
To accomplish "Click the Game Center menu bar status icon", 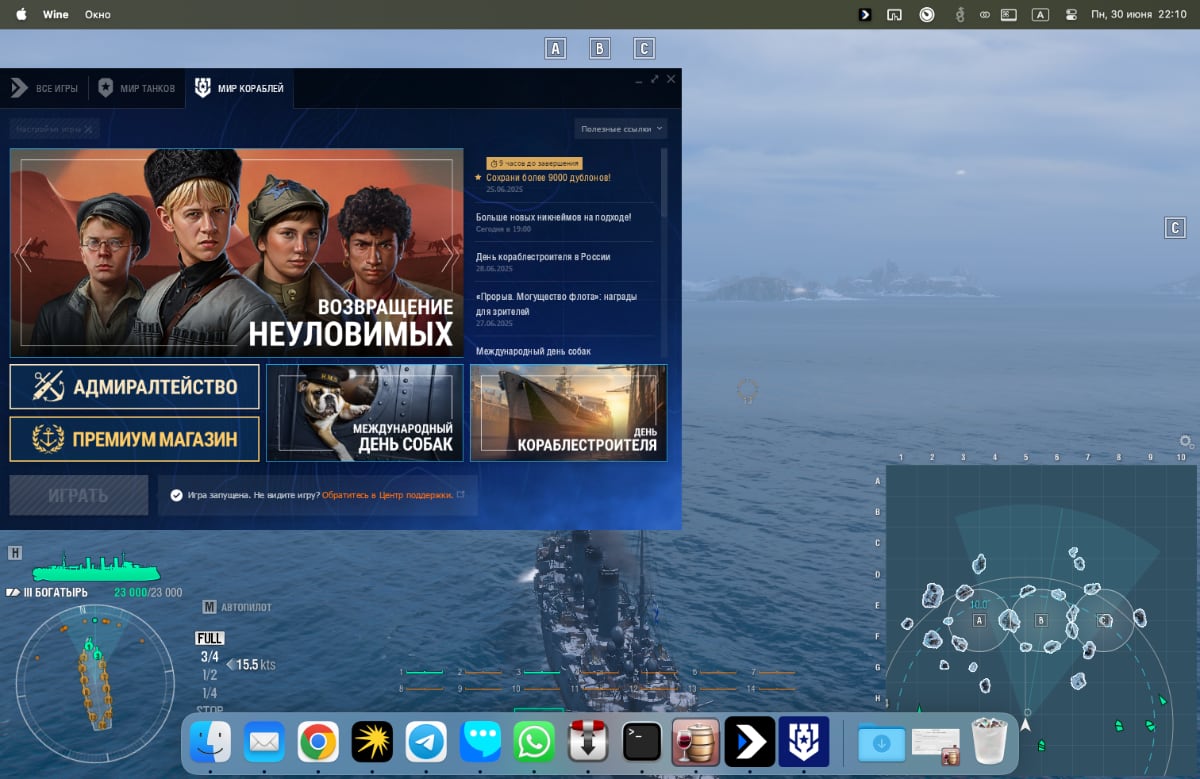I will coord(865,14).
